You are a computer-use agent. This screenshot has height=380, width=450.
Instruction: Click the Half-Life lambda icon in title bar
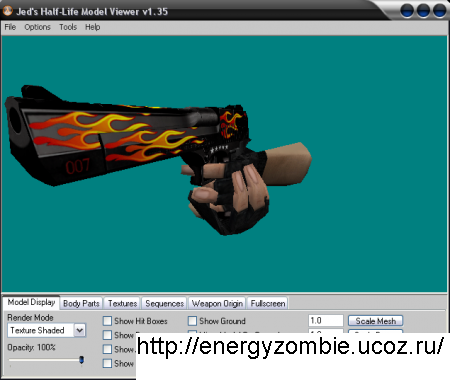click(x=7, y=11)
